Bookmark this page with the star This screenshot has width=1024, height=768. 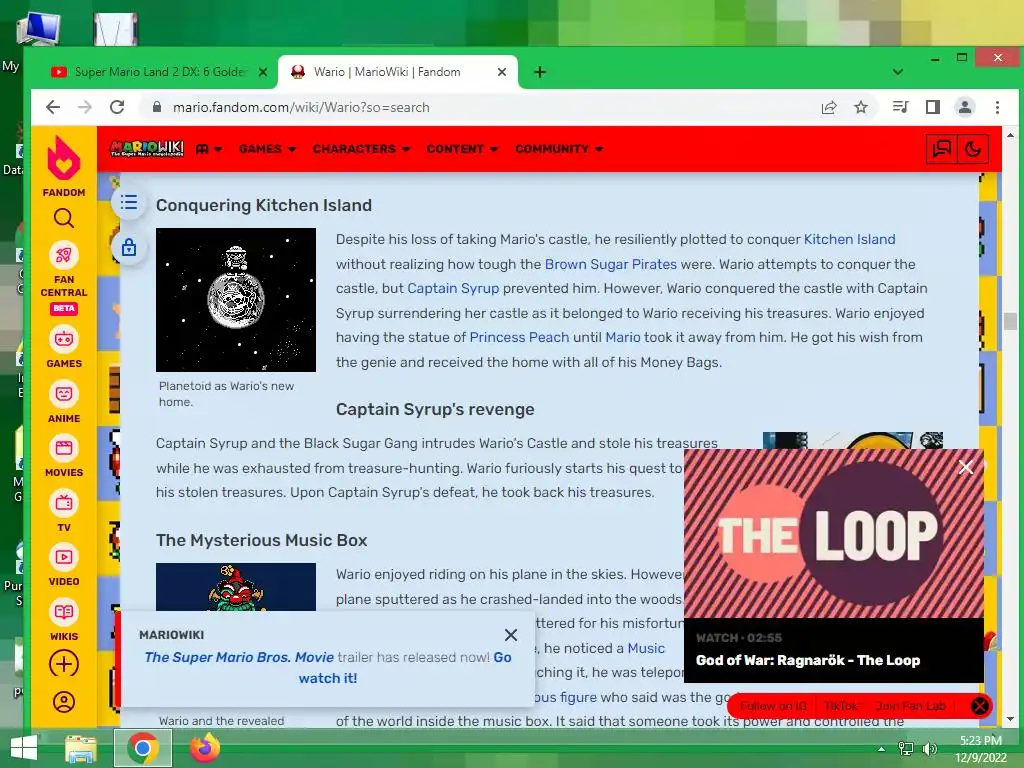click(861, 107)
